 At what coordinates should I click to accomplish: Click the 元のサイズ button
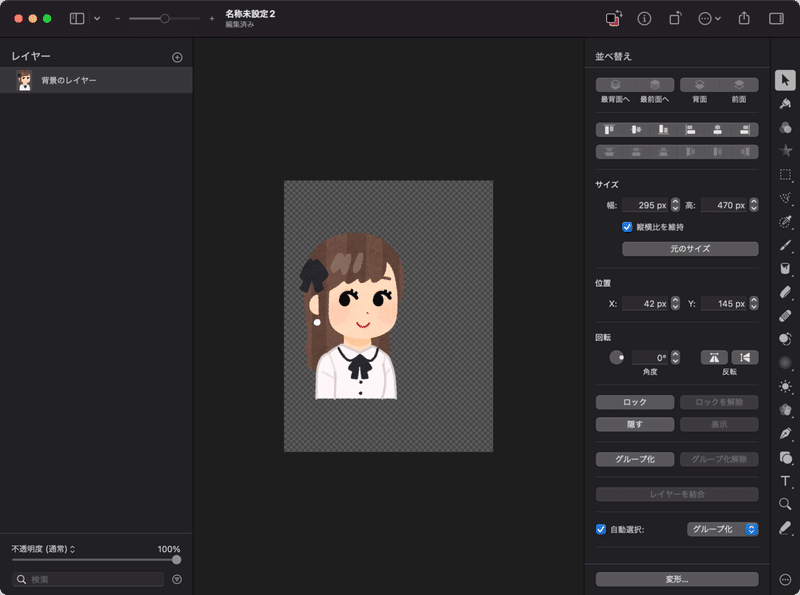(x=690, y=249)
